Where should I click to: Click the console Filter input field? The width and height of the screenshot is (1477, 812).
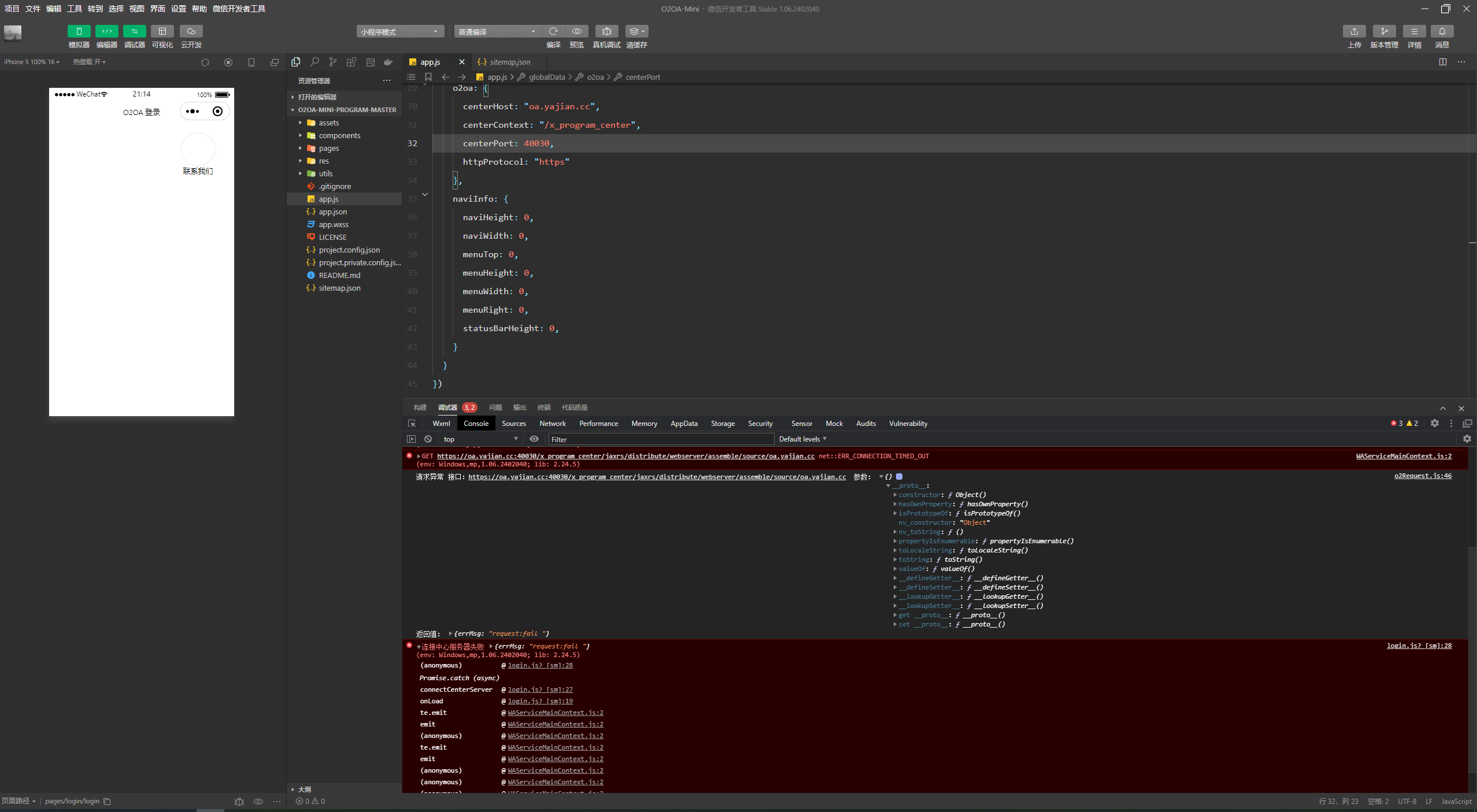tap(660, 439)
